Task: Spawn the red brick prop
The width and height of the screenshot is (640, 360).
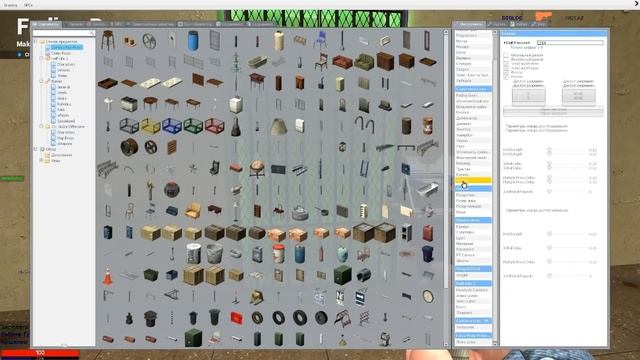Action: [236, 168]
